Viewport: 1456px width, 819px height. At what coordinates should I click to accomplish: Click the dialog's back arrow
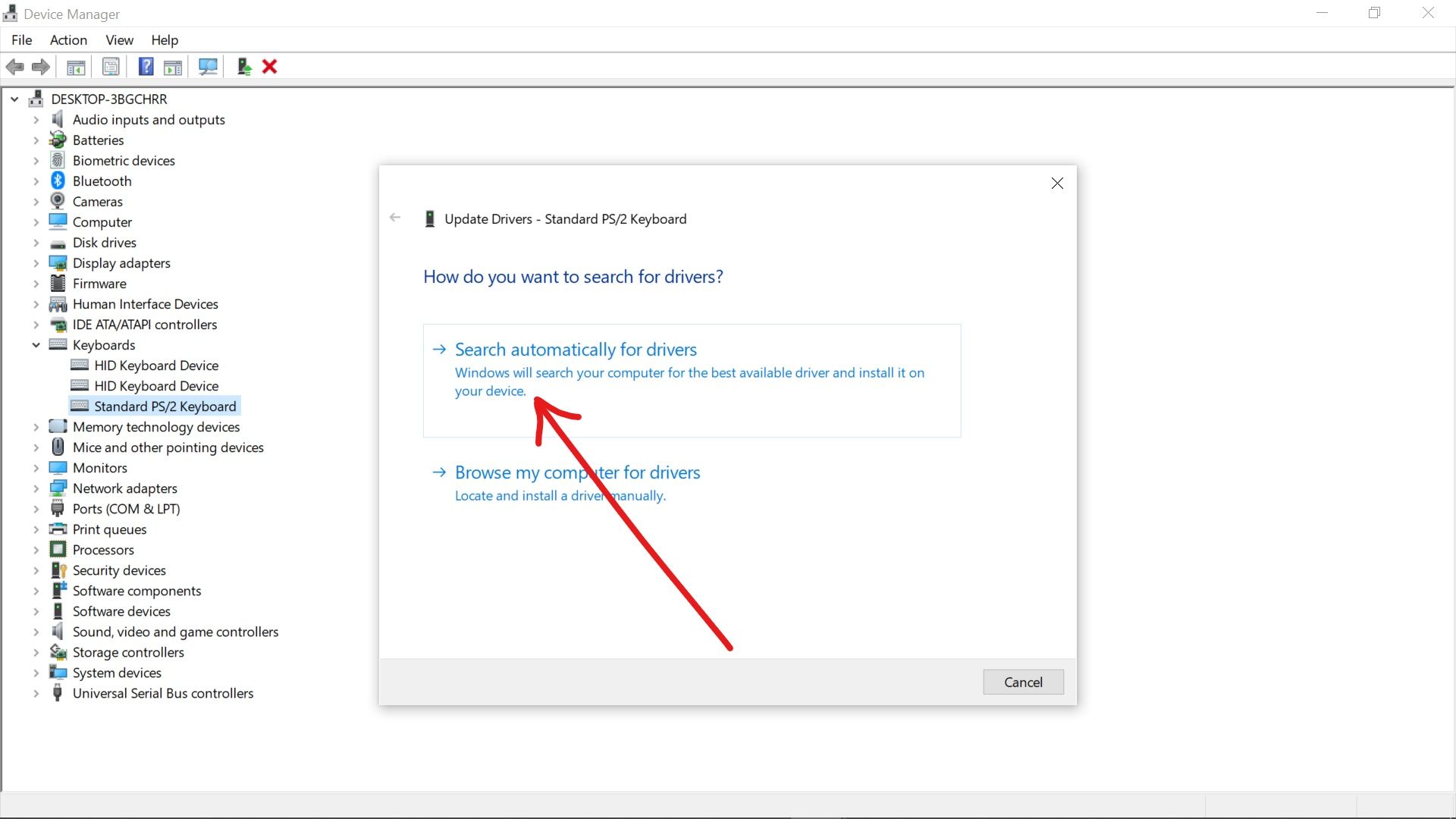[395, 218]
